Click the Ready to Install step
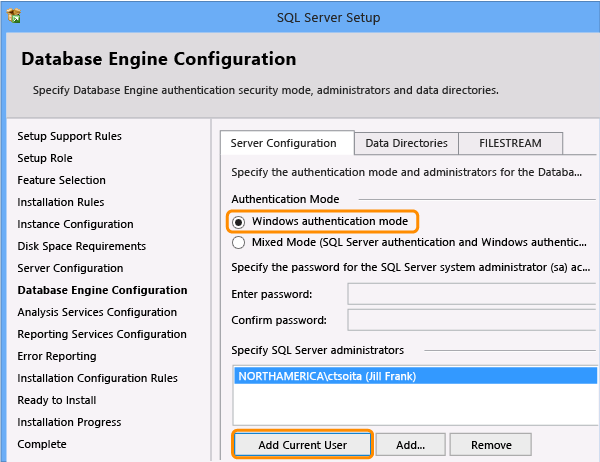The width and height of the screenshot is (600, 462). (59, 400)
